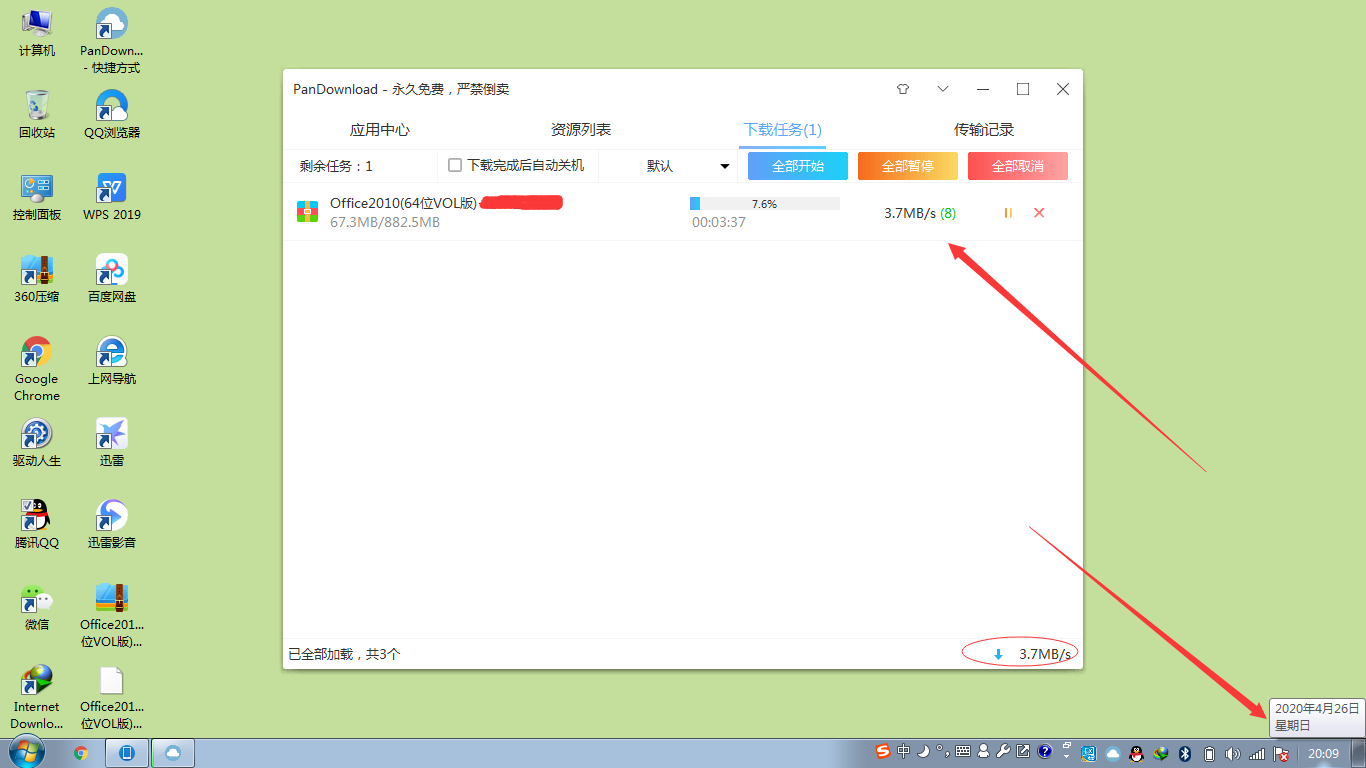Viewport: 1366px width, 768px height.
Task: Open the Office201 archive file on the desktop
Action: click(x=111, y=615)
